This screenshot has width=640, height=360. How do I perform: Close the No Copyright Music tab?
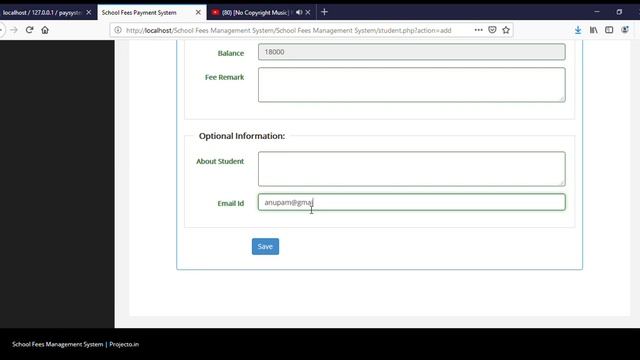pos(308,12)
